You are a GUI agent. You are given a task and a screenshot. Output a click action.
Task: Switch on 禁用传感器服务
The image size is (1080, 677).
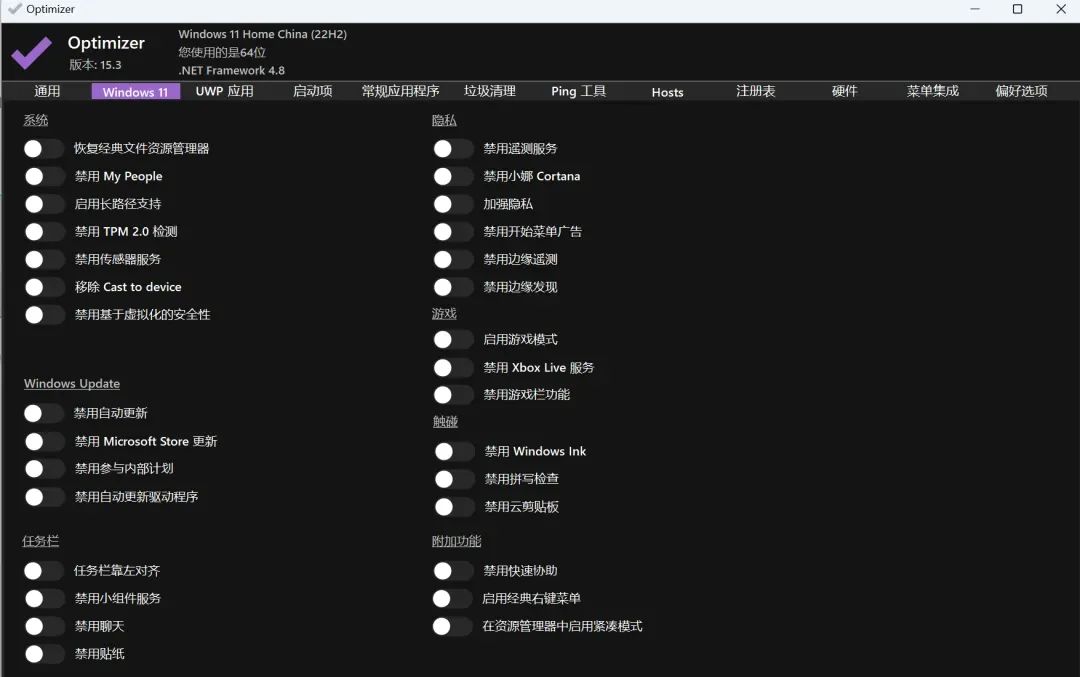click(x=43, y=260)
